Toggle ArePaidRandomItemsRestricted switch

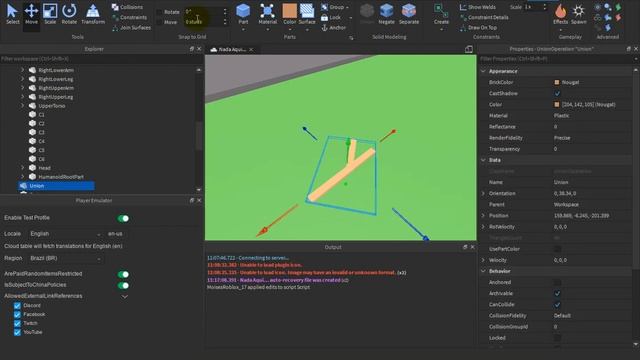coord(123,274)
